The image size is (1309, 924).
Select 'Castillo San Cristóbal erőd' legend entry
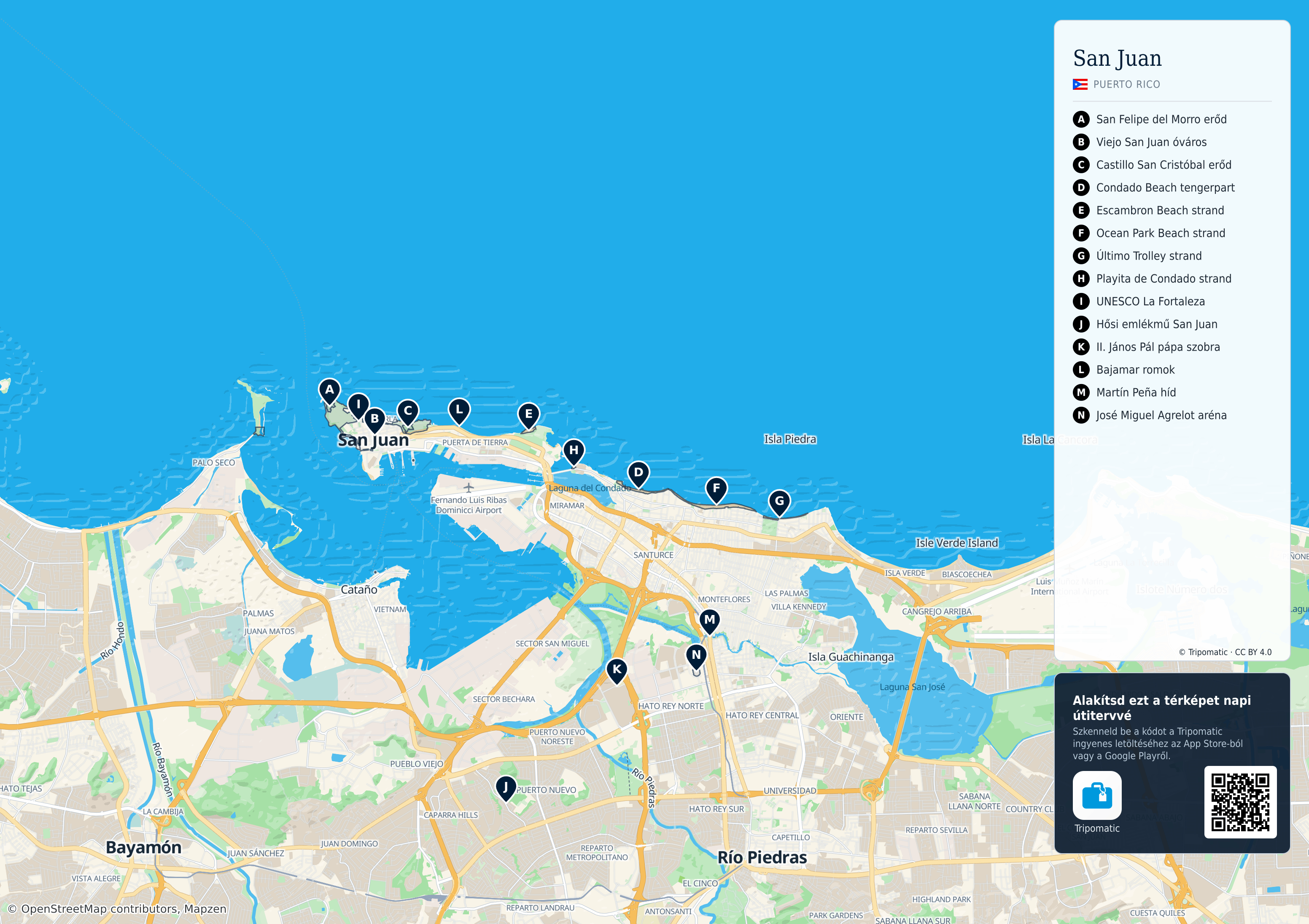pyautogui.click(x=1164, y=165)
